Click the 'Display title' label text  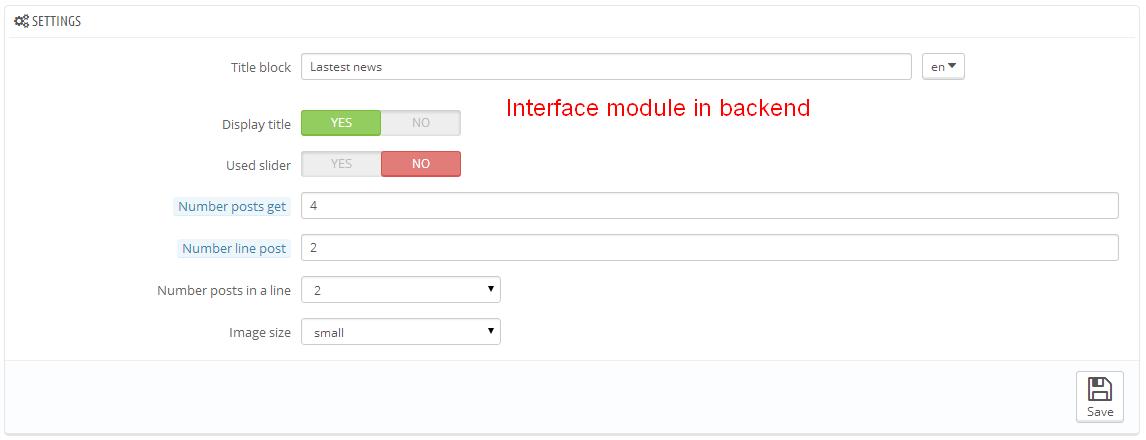[x=256, y=125]
